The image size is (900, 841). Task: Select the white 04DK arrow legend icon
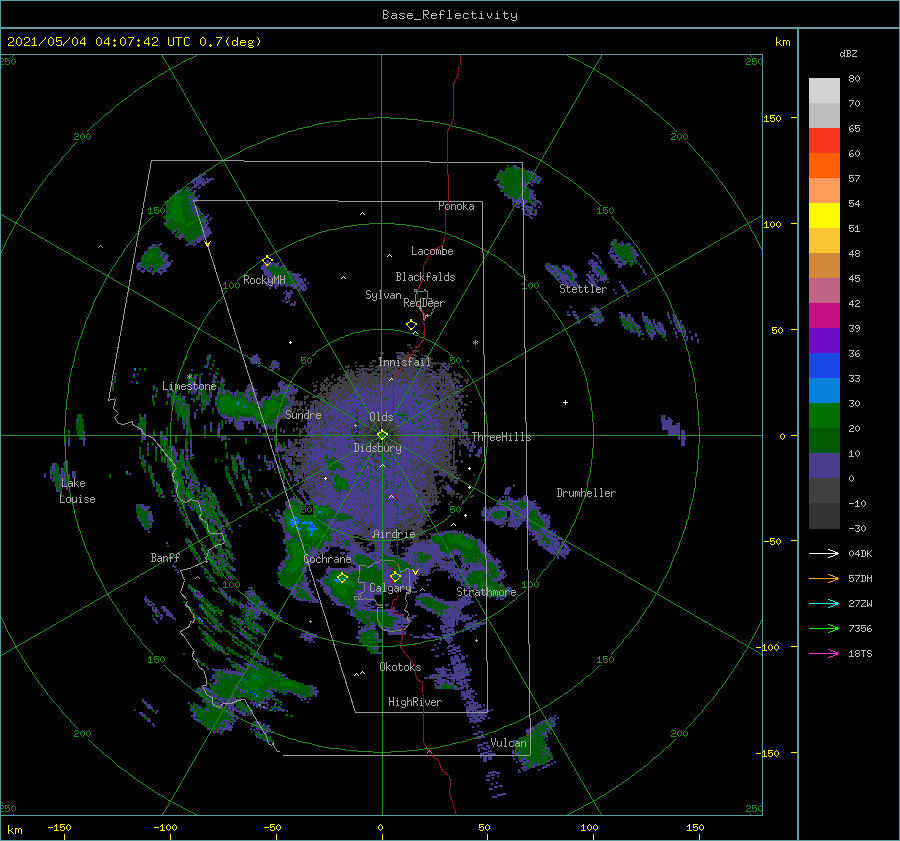824,553
